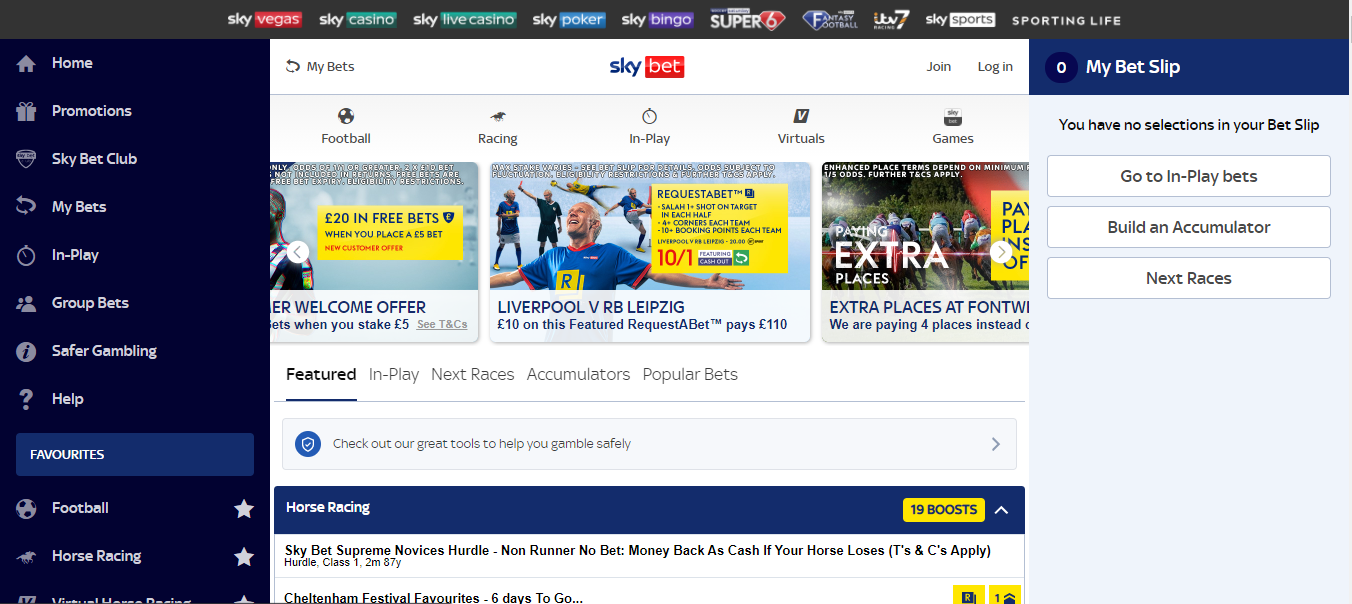
Task: Open the £20 in Free Bets welcome offer card
Action: pyautogui.click(x=374, y=252)
